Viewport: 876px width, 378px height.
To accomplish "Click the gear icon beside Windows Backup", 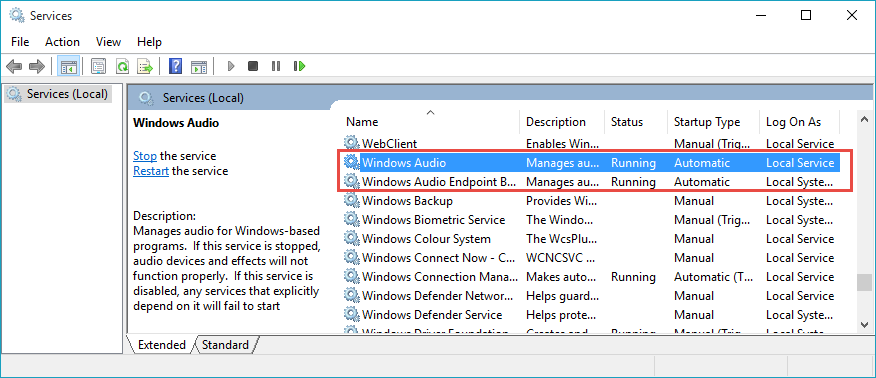I will (x=351, y=200).
